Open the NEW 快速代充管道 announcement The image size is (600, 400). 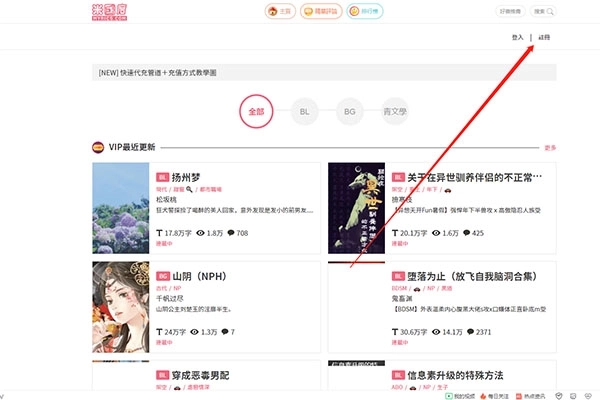pos(172,73)
